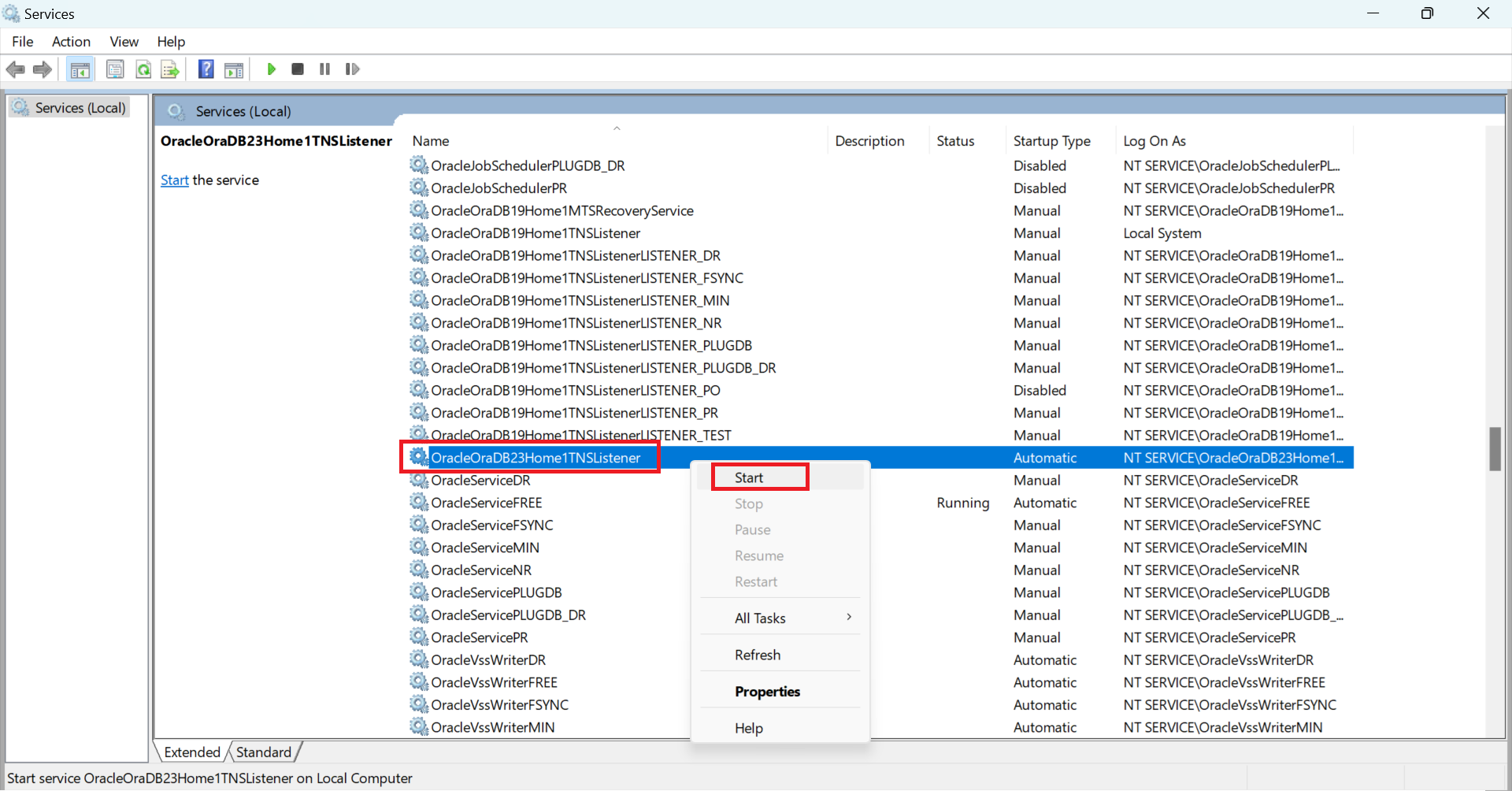Click the green Start Service toolbar button

tap(272, 69)
